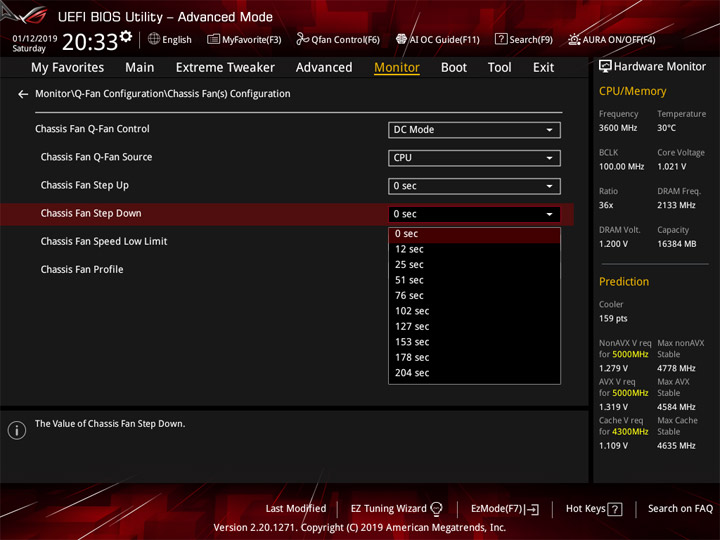Switch to Main tab

(140, 68)
